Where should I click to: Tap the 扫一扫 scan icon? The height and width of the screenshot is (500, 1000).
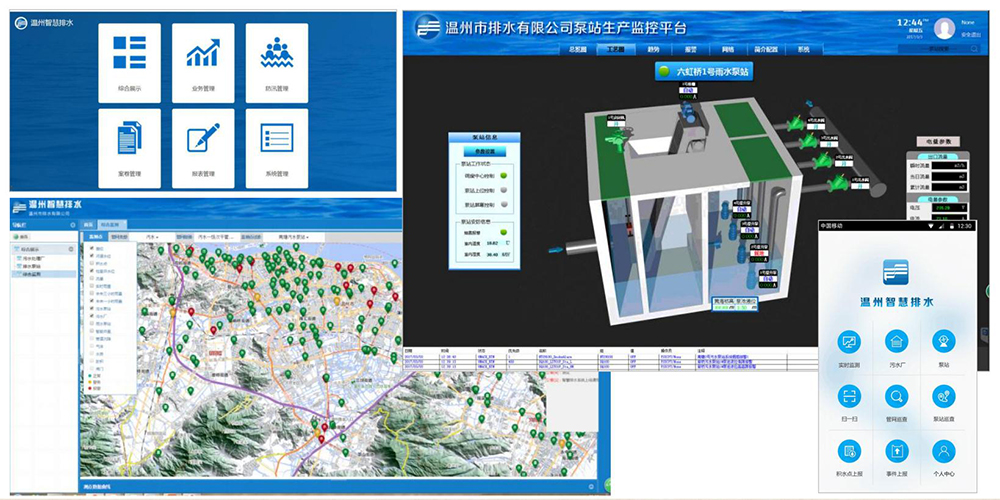pyautogui.click(x=849, y=401)
